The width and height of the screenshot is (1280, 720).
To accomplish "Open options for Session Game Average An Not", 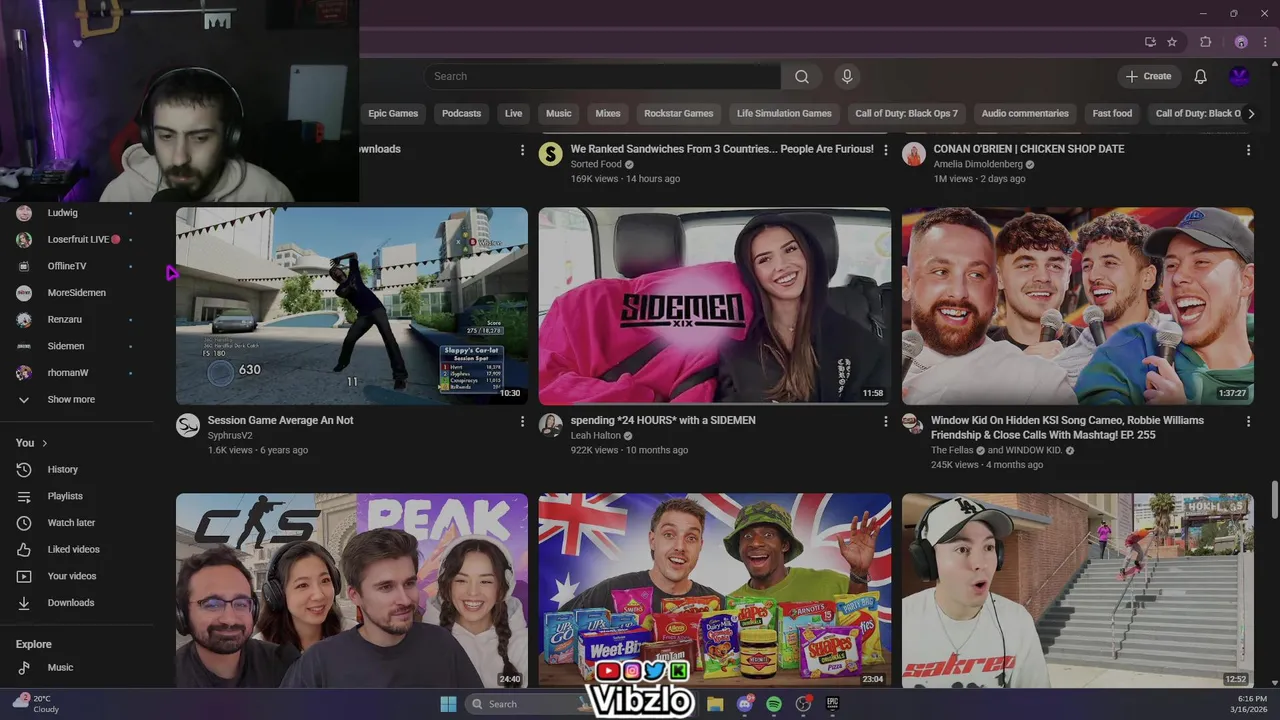I will (x=522, y=422).
